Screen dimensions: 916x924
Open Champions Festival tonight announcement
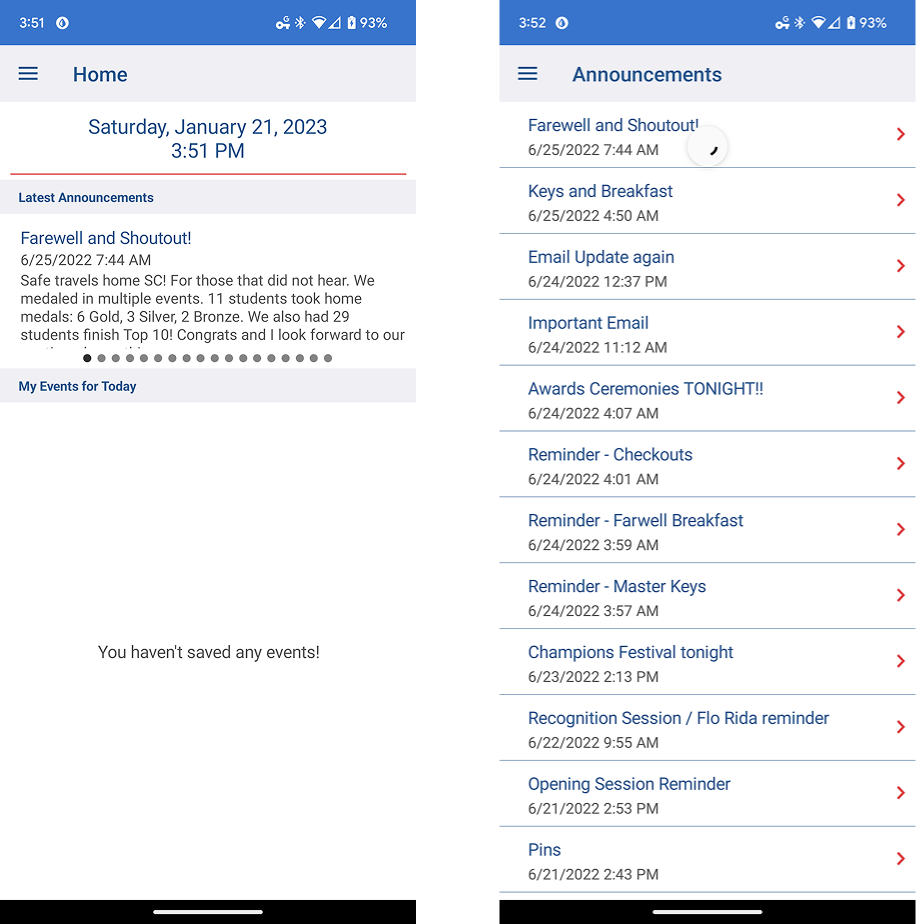click(x=707, y=662)
